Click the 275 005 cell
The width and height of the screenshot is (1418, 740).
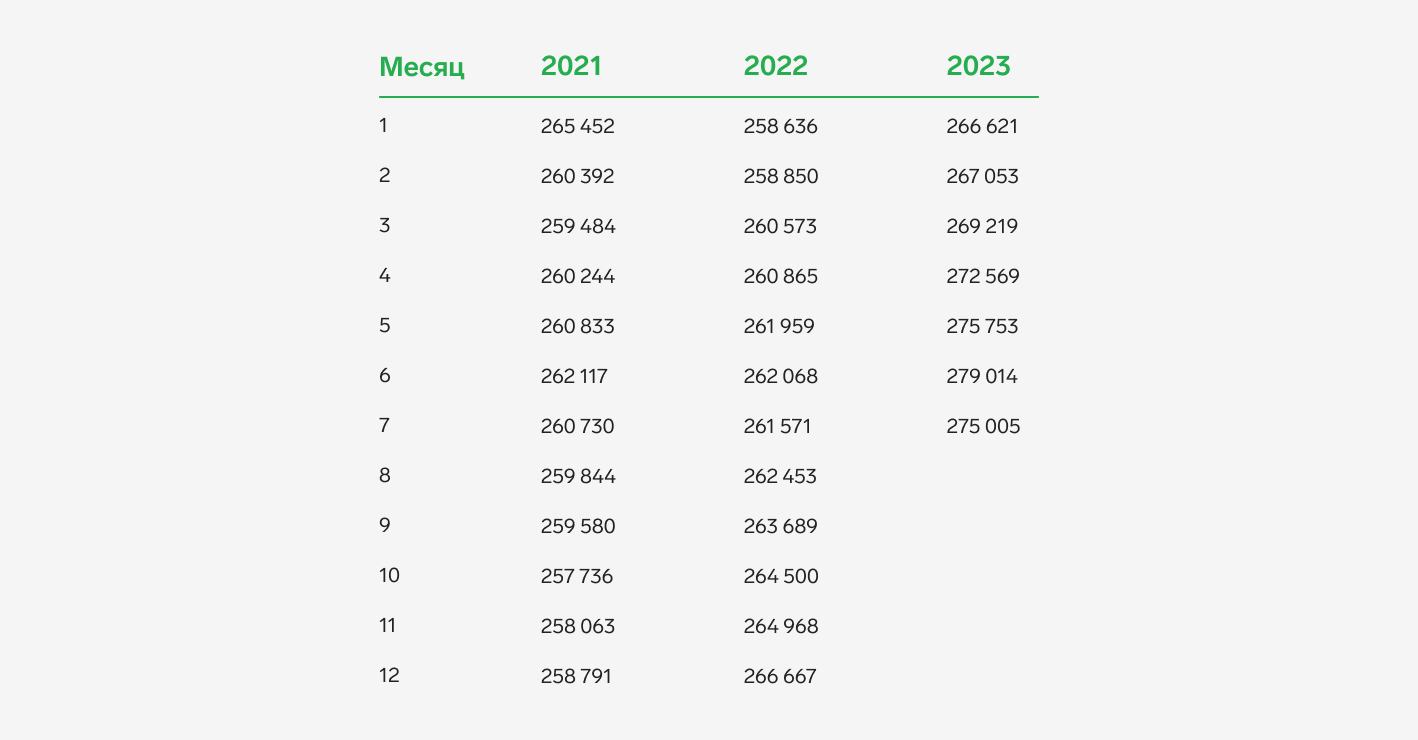(984, 427)
